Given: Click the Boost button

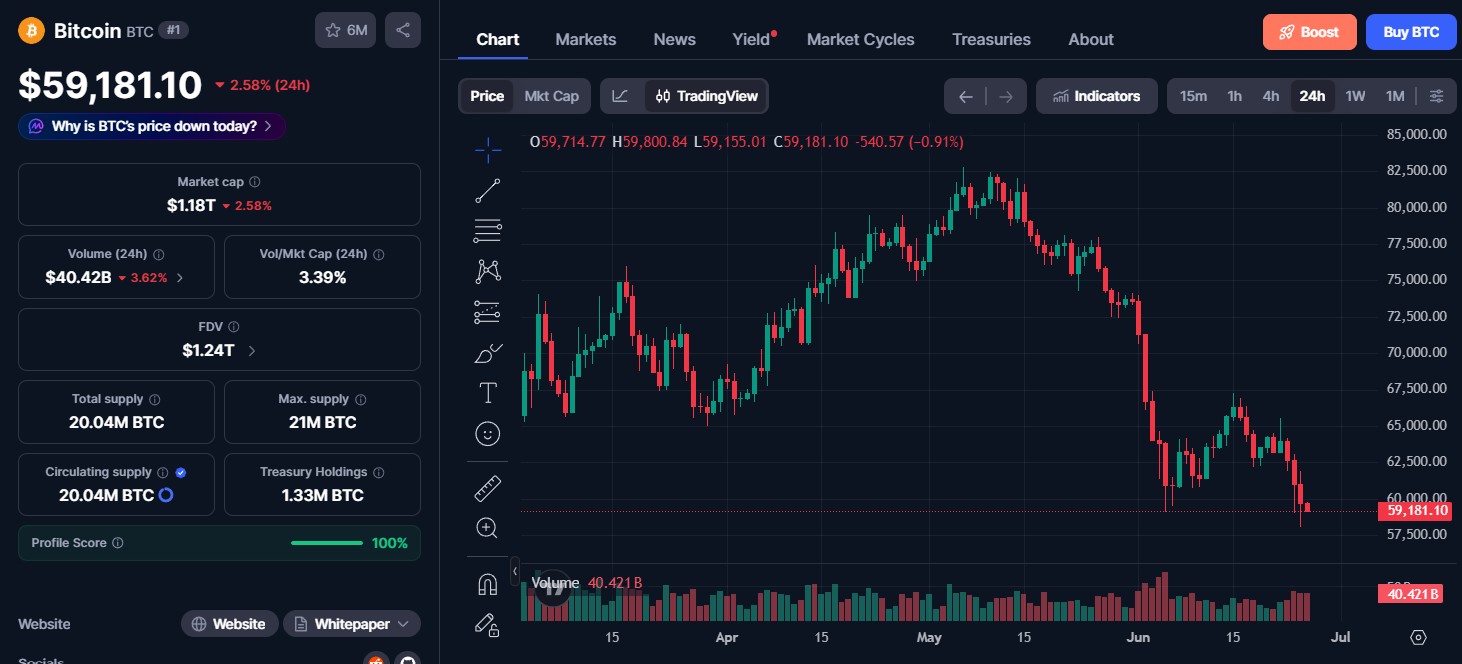Looking at the screenshot, I should (x=1310, y=32).
